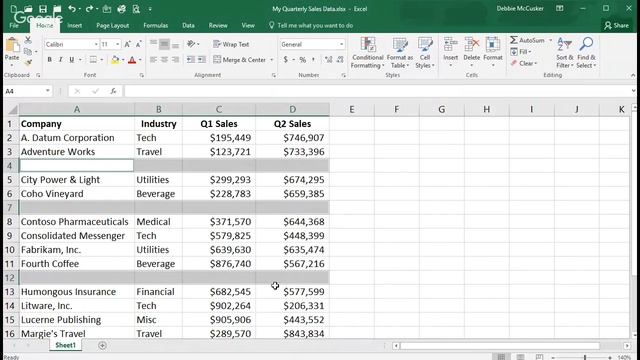Add a new sheet with plus

click(102, 346)
